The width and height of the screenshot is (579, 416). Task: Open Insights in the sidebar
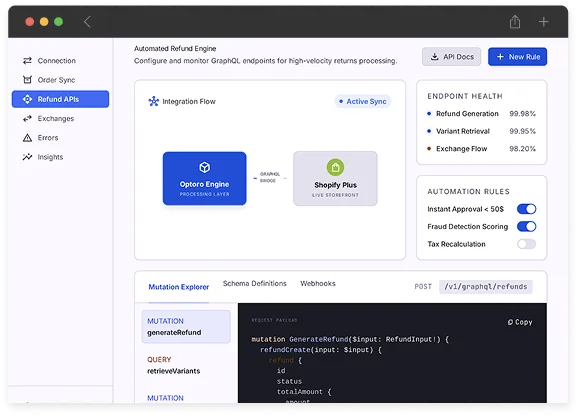click(60, 157)
